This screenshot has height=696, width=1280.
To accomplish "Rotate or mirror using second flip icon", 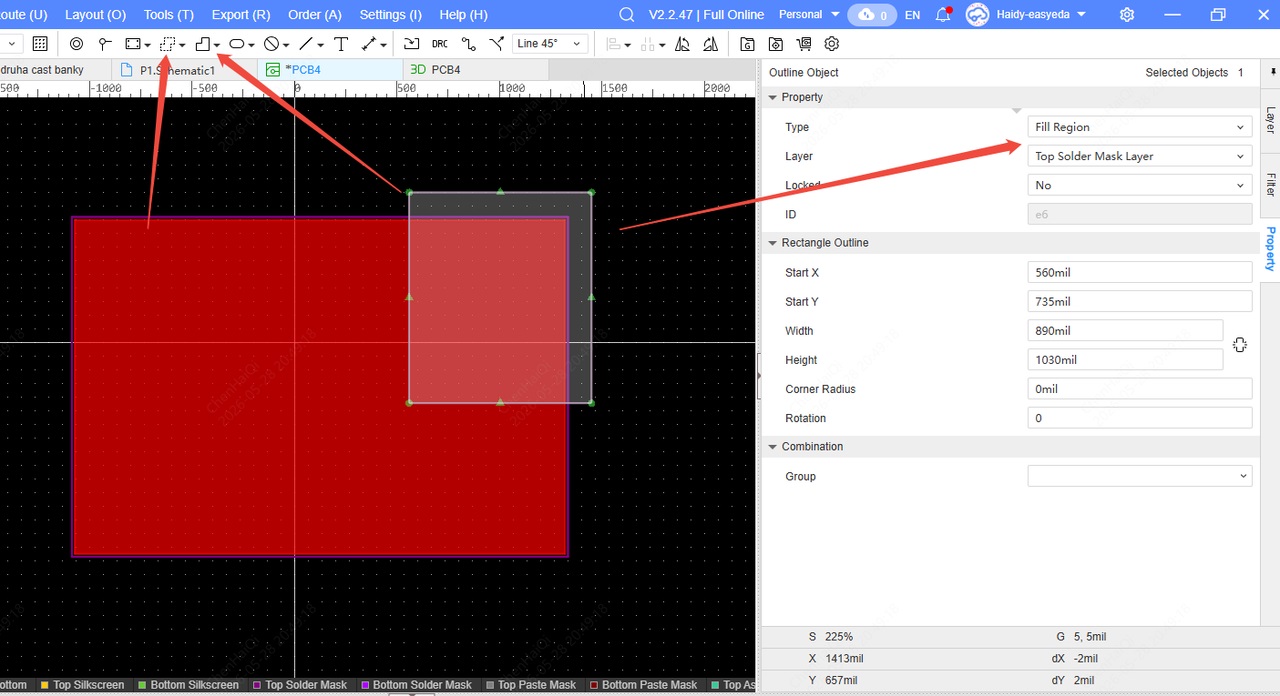I will click(x=710, y=44).
